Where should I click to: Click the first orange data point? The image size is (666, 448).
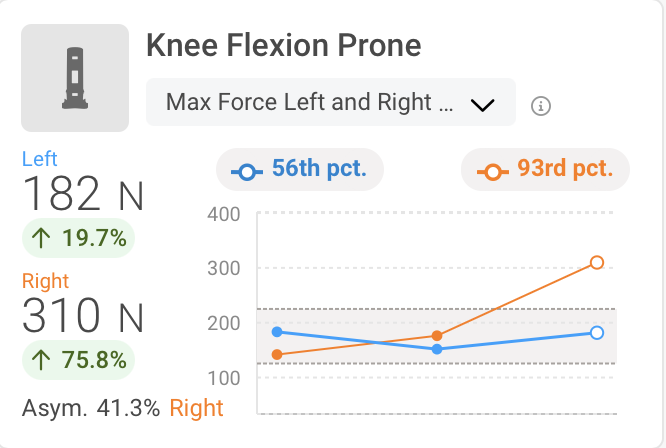(x=277, y=354)
